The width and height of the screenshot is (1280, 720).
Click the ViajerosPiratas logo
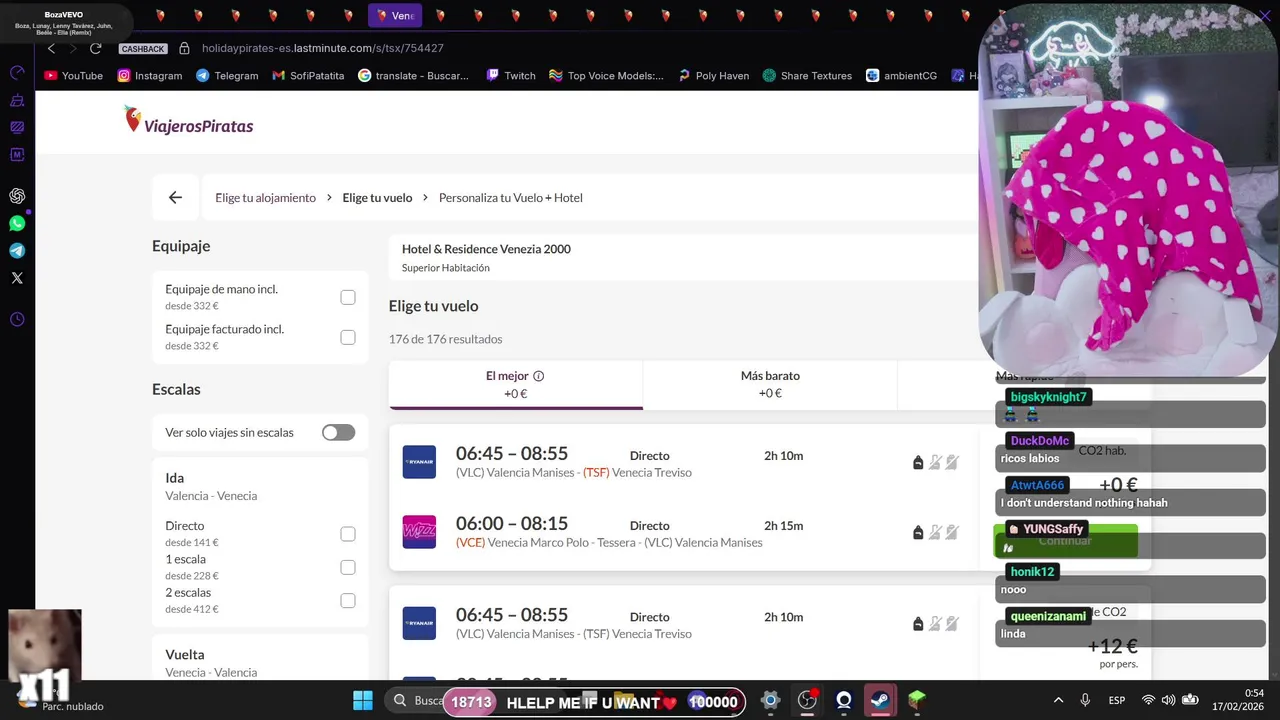(x=188, y=121)
